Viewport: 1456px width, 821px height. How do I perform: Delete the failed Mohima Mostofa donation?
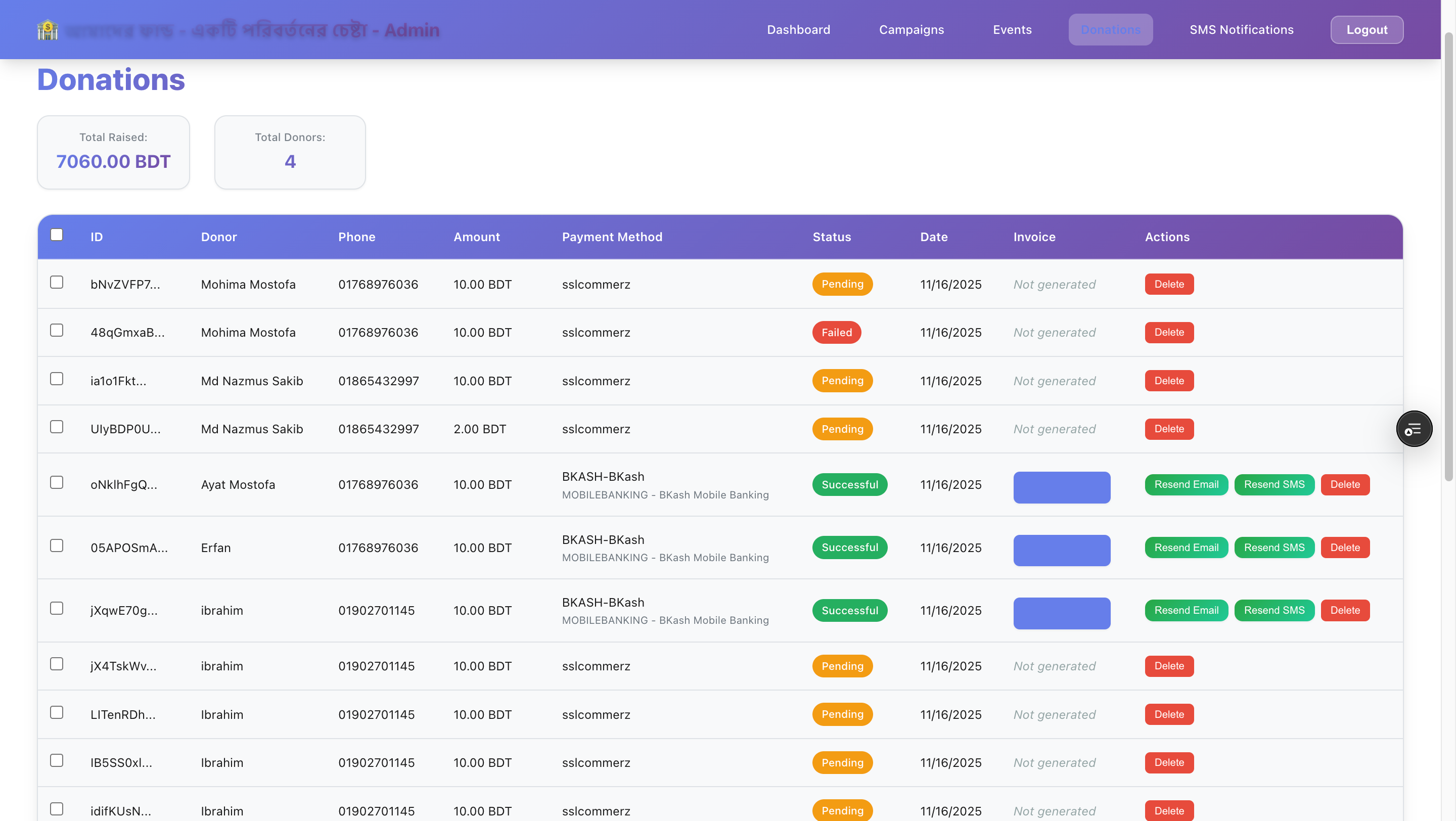1169,333
